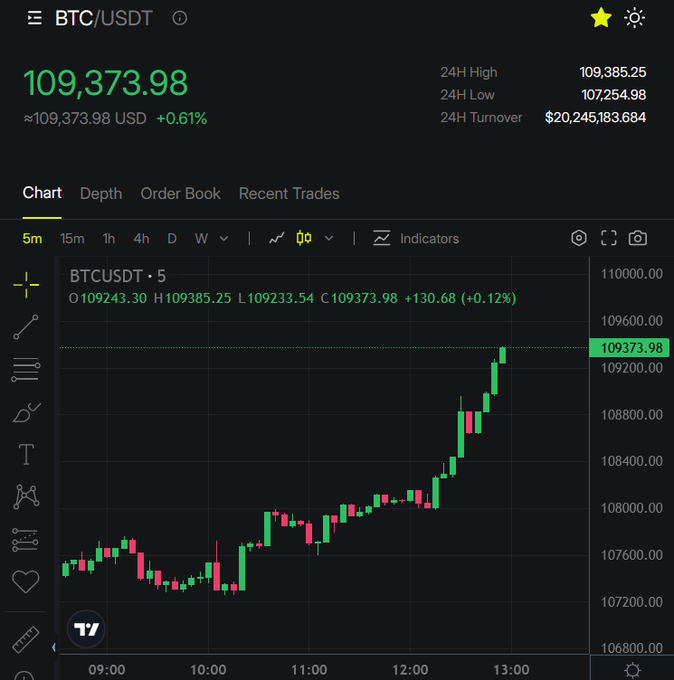Select the XABCD pattern tool
This screenshot has width=674, height=680.
[x=26, y=497]
